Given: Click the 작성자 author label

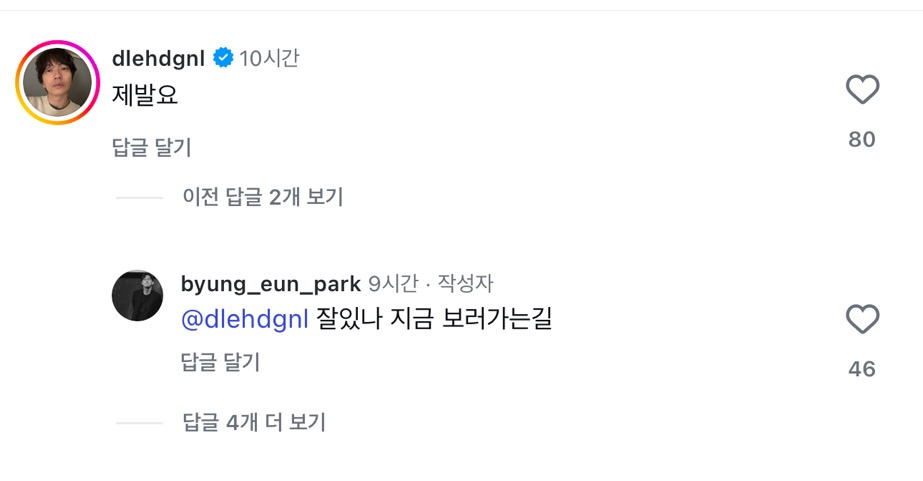Looking at the screenshot, I should [x=466, y=284].
